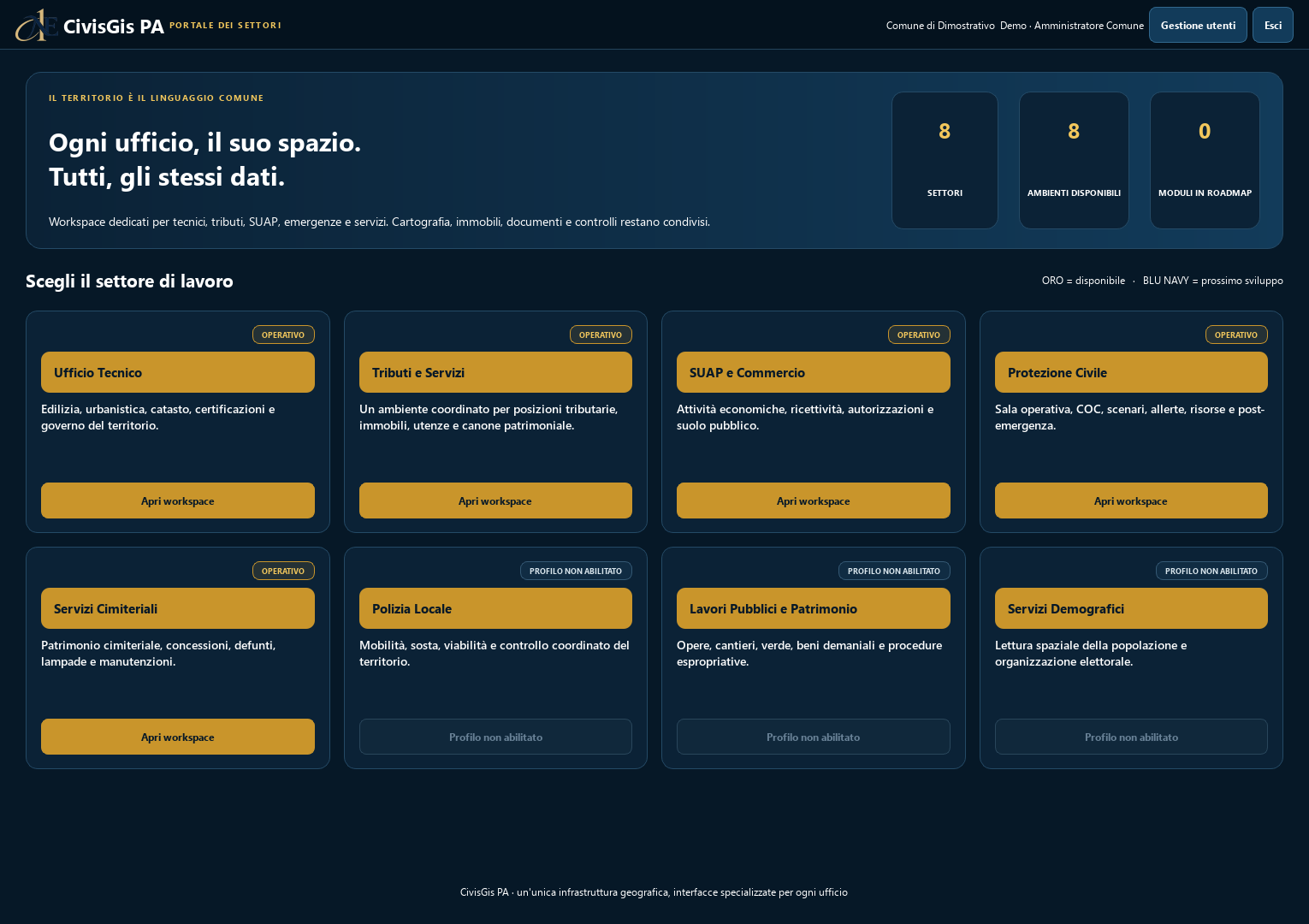Image resolution: width=1309 pixels, height=924 pixels.
Task: Click 'BLU NAVY = prossimo sviluppo' legend text
Action: point(1213,281)
